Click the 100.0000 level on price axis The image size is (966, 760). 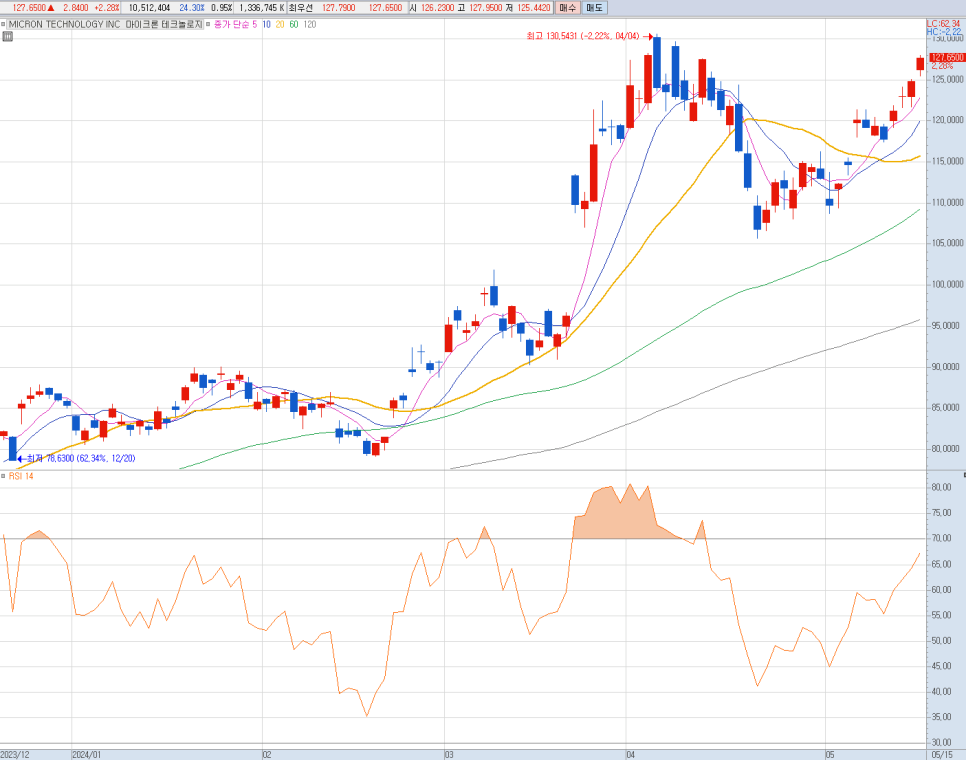[x=948, y=285]
